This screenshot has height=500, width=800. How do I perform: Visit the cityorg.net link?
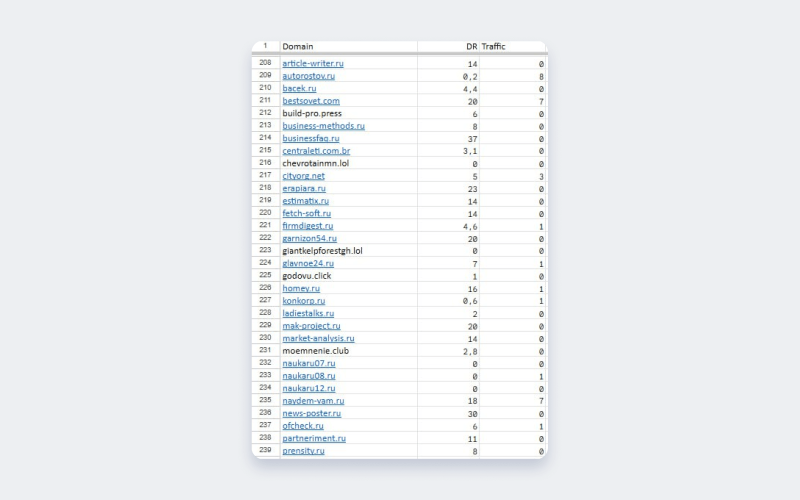point(303,176)
